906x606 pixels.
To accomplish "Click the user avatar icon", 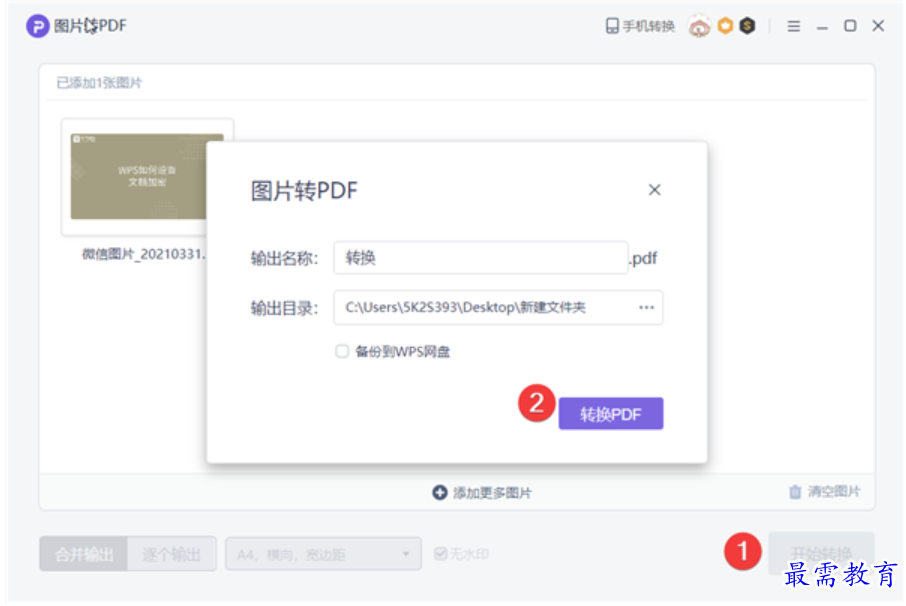I will pos(699,26).
